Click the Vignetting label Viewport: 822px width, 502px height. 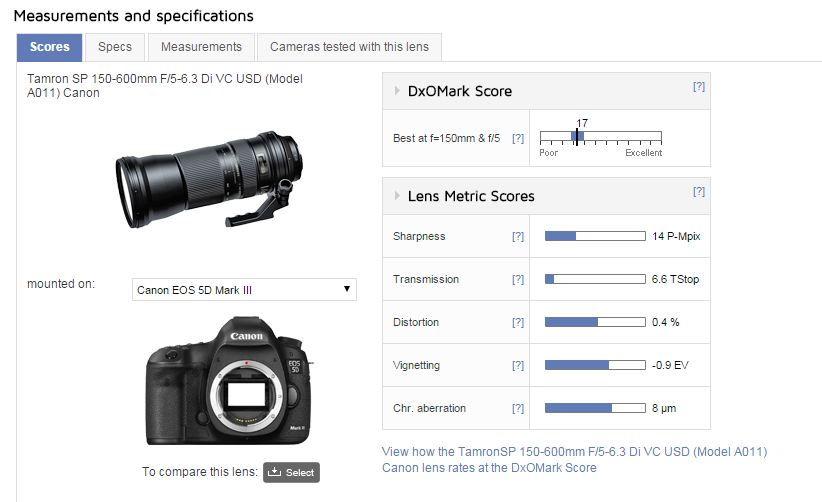(x=416, y=365)
